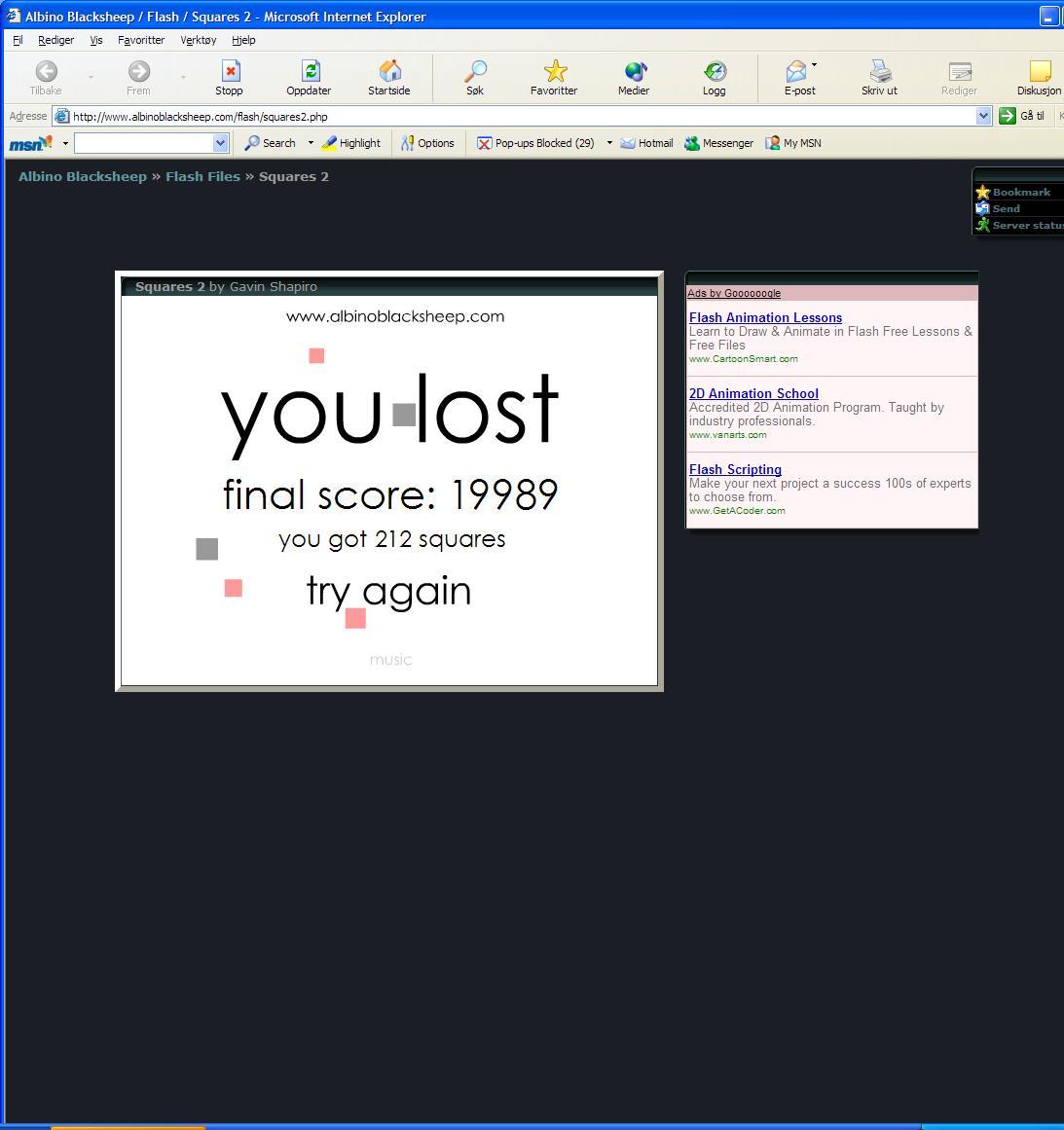The width and height of the screenshot is (1064, 1130).
Task: Click the www.CartoonSmart.com ad URL
Action: [x=743, y=359]
